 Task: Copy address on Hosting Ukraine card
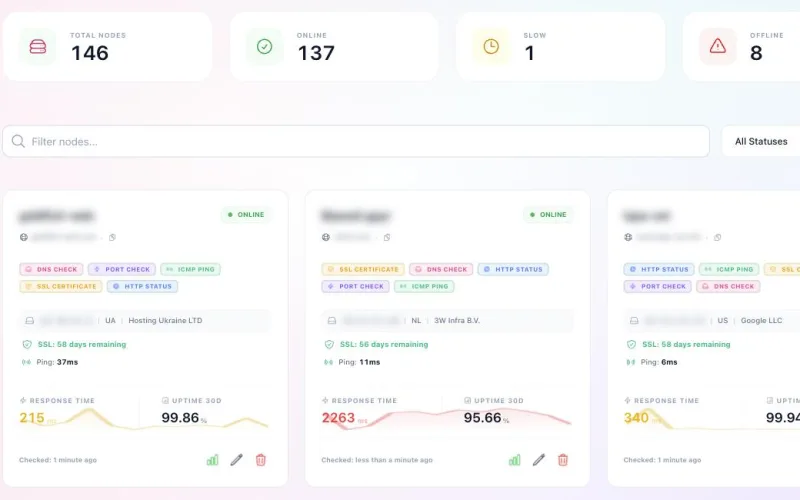tap(112, 237)
